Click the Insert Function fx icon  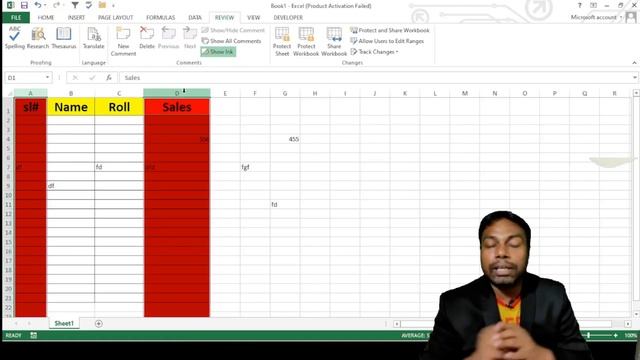(109, 78)
